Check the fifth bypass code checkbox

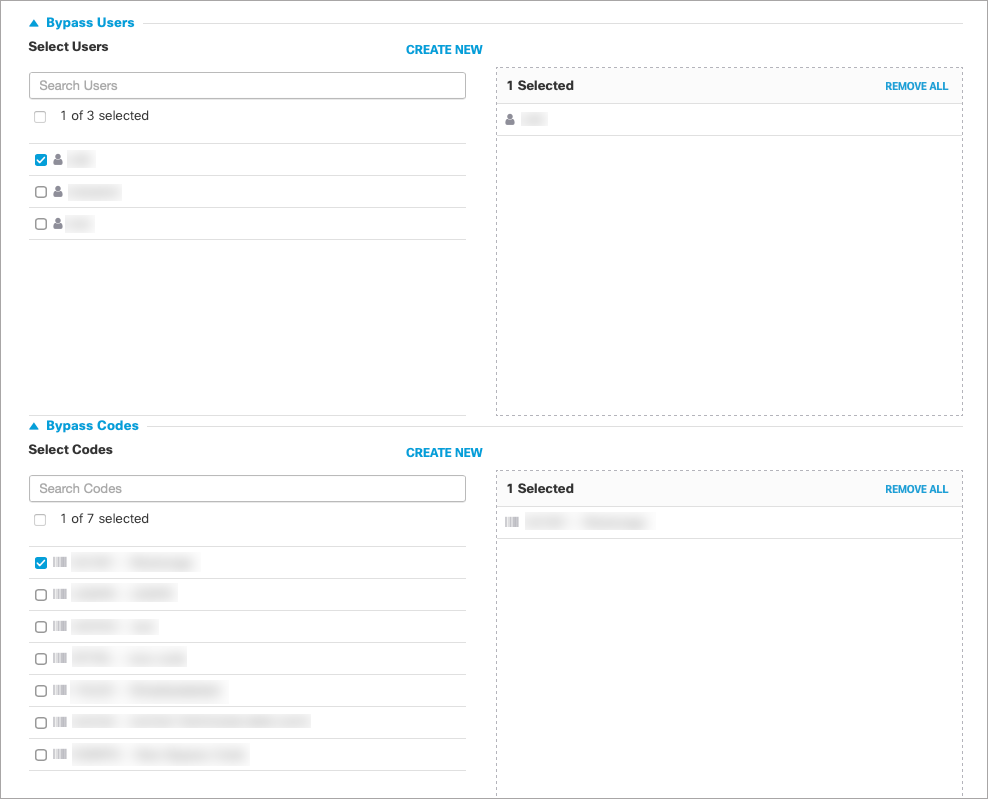point(41,691)
